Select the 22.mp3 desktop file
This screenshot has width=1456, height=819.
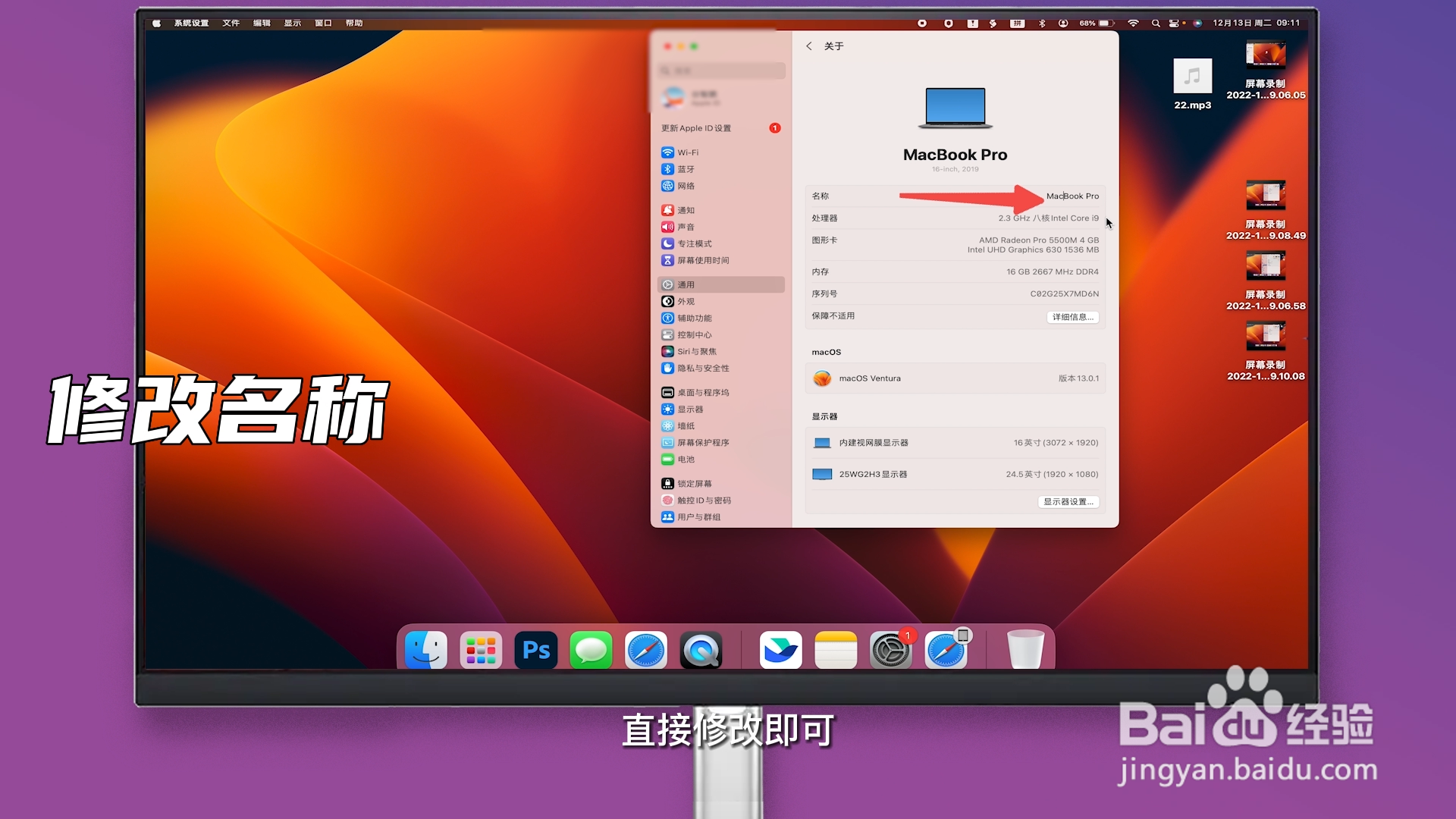1192,84
